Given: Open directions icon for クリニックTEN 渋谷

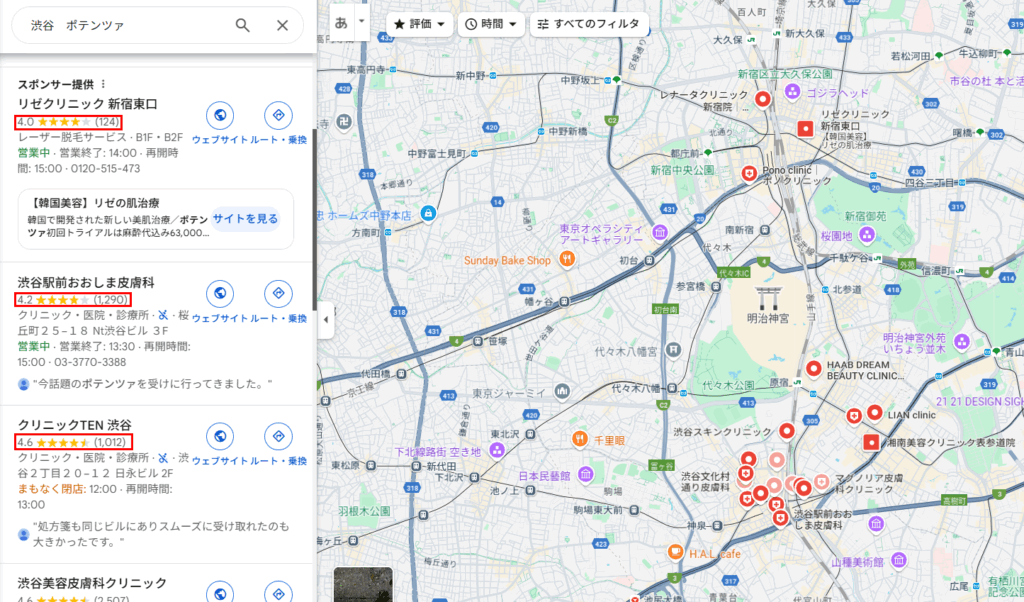Looking at the screenshot, I should 278,436.
